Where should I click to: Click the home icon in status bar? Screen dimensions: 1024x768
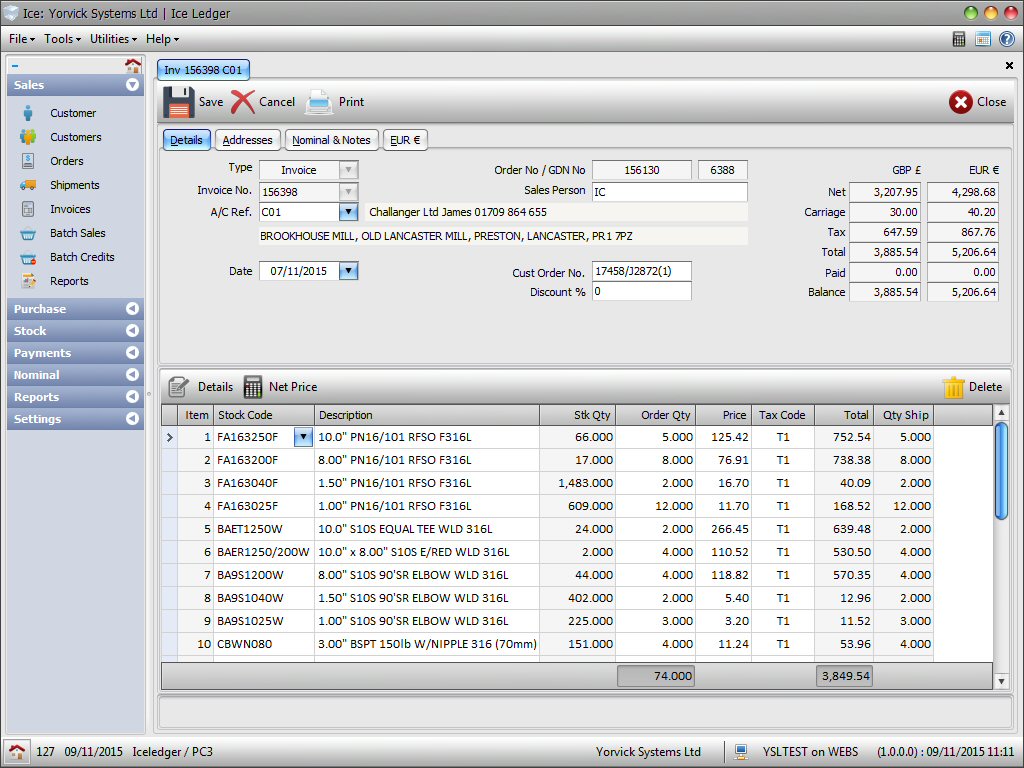tap(16, 752)
